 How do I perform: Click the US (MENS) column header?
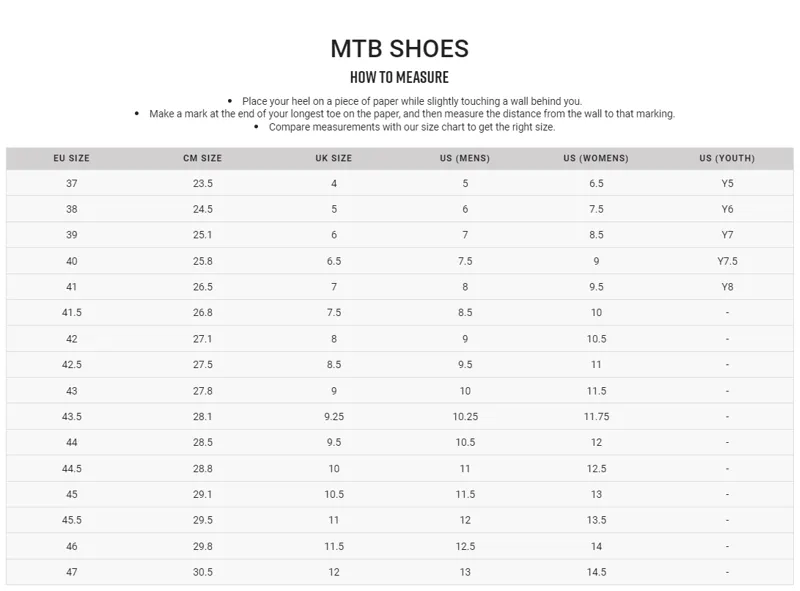(465, 158)
